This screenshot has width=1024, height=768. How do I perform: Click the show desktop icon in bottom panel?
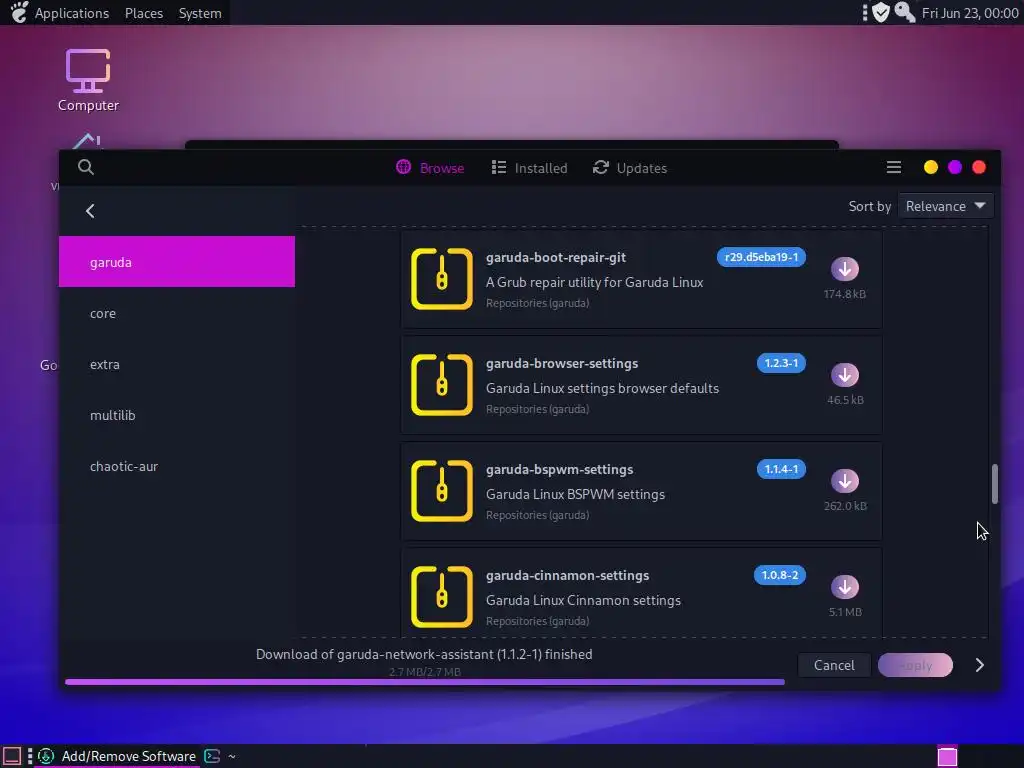pyautogui.click(x=12, y=756)
